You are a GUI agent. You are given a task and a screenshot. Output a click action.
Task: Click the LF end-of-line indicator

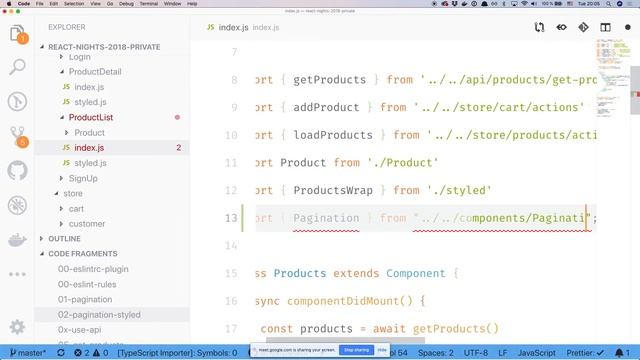coord(502,353)
